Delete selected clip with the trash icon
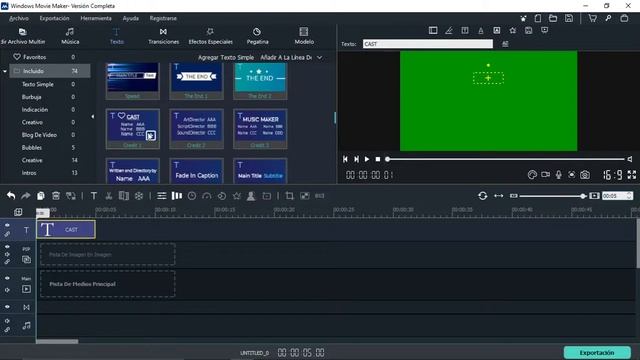 click(x=56, y=196)
